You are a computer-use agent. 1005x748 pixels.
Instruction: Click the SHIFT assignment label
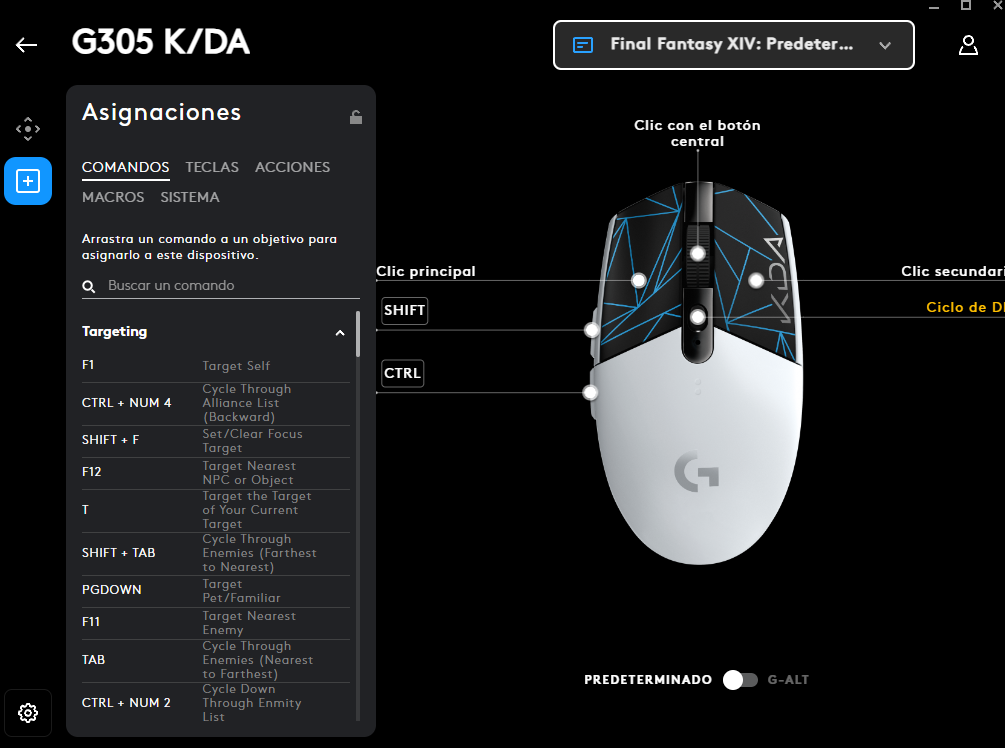404,311
